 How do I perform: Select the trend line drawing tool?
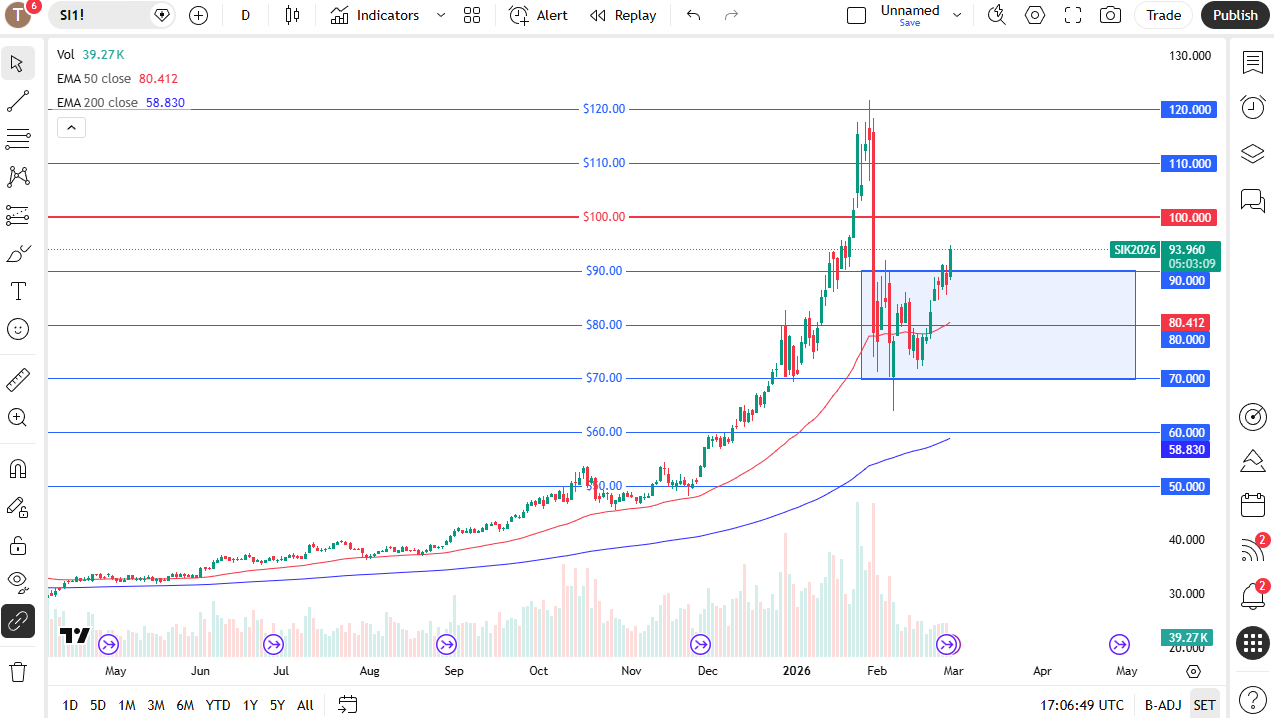[x=17, y=100]
